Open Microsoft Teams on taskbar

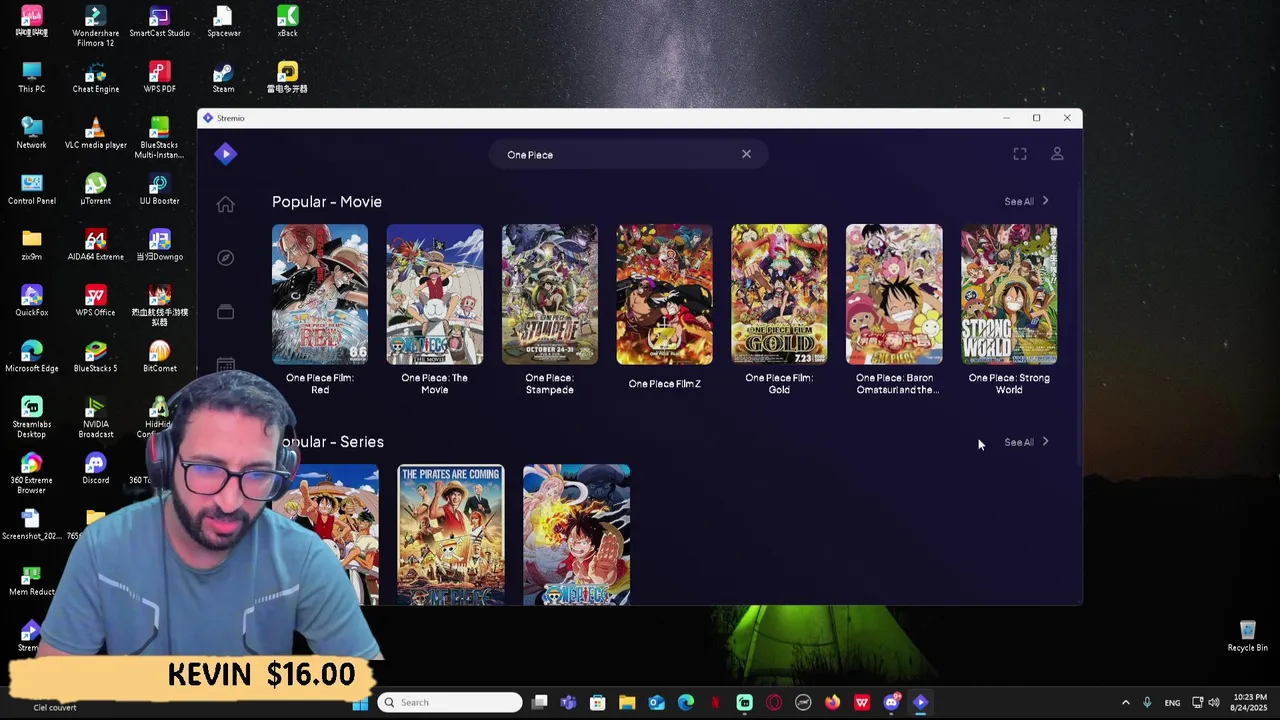[568, 702]
